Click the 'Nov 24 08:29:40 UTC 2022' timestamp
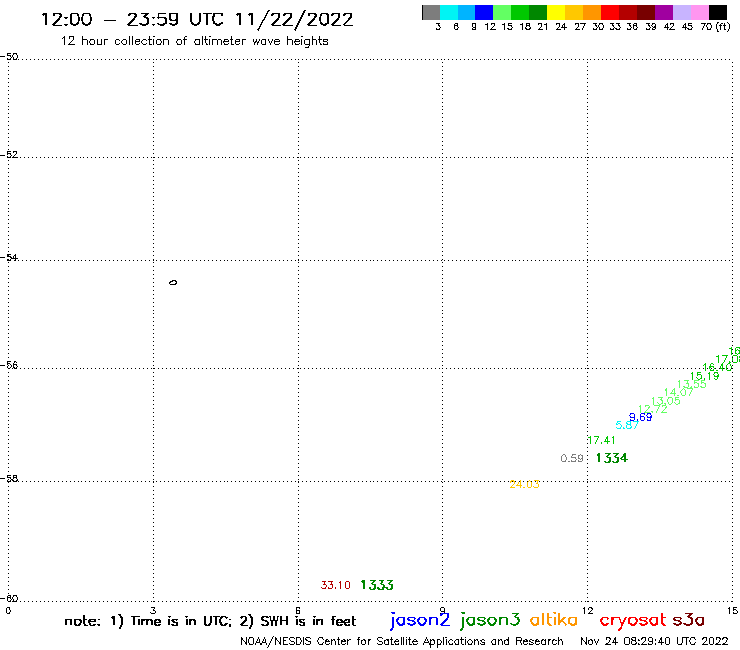Screen dimensions: 740x650 (654, 641)
